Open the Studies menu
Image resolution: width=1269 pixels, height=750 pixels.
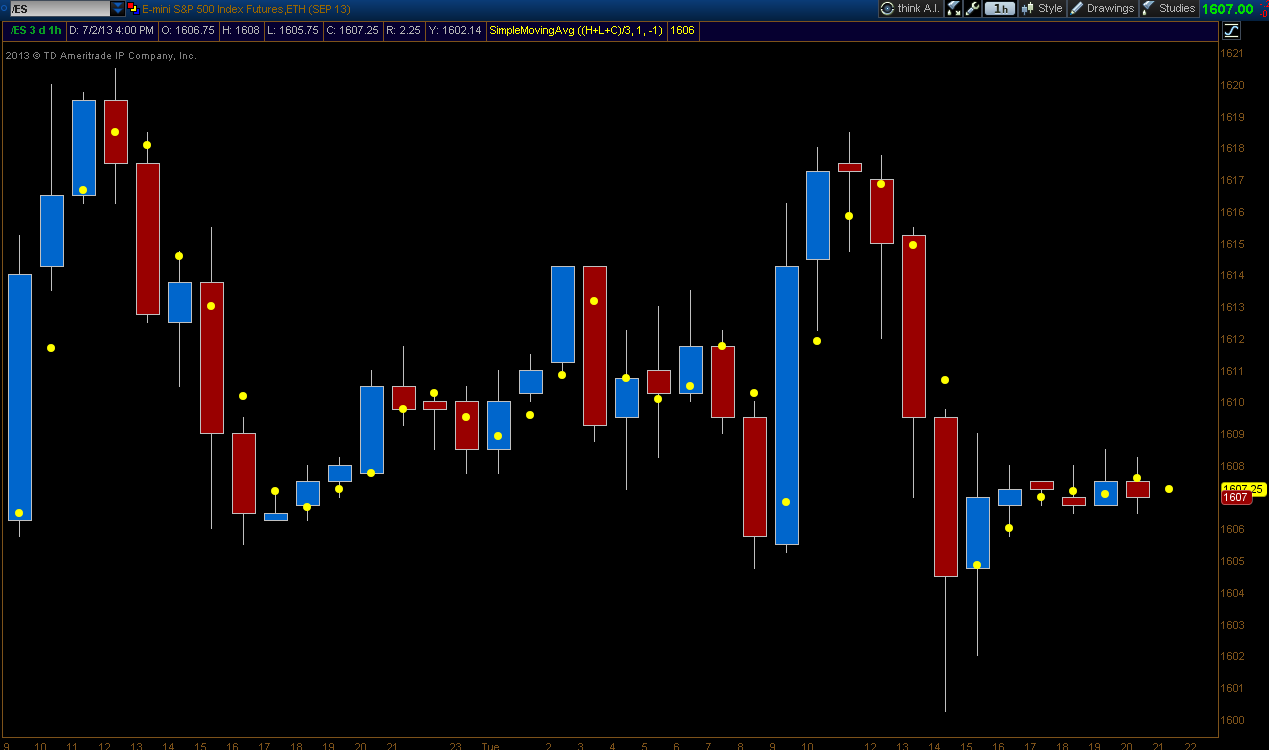(x=1168, y=8)
